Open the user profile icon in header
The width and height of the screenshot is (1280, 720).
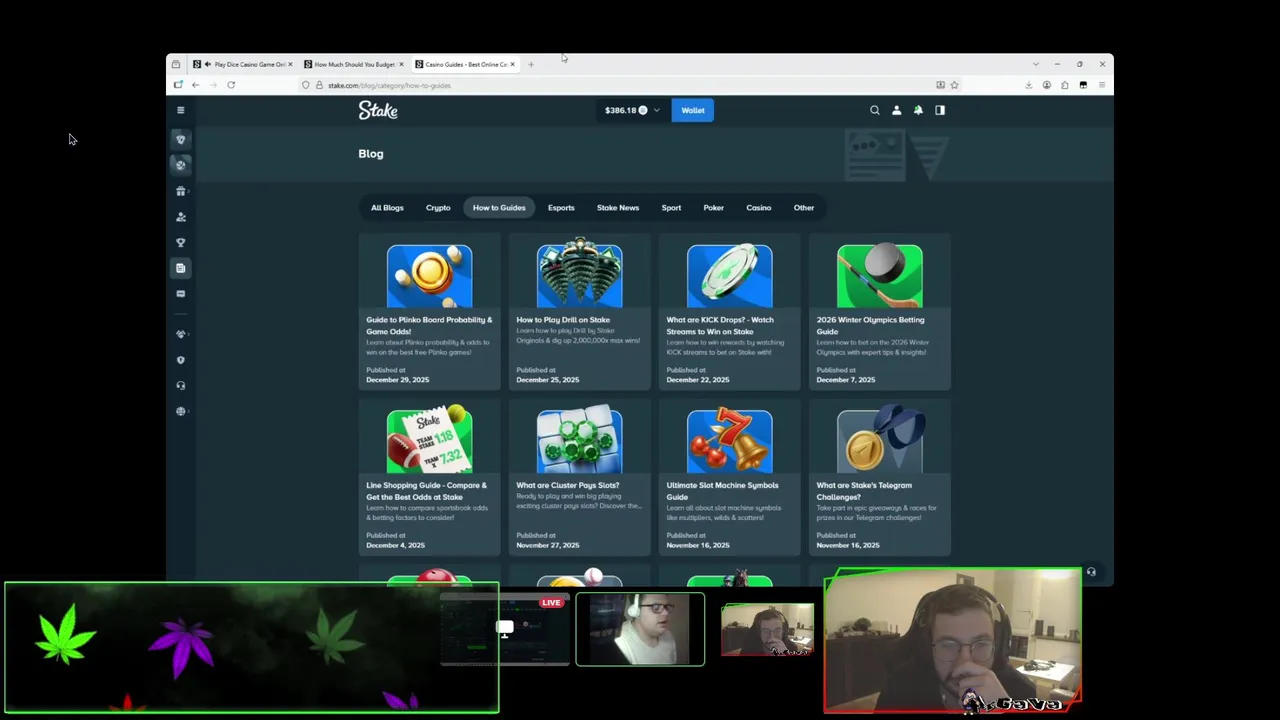click(x=896, y=110)
